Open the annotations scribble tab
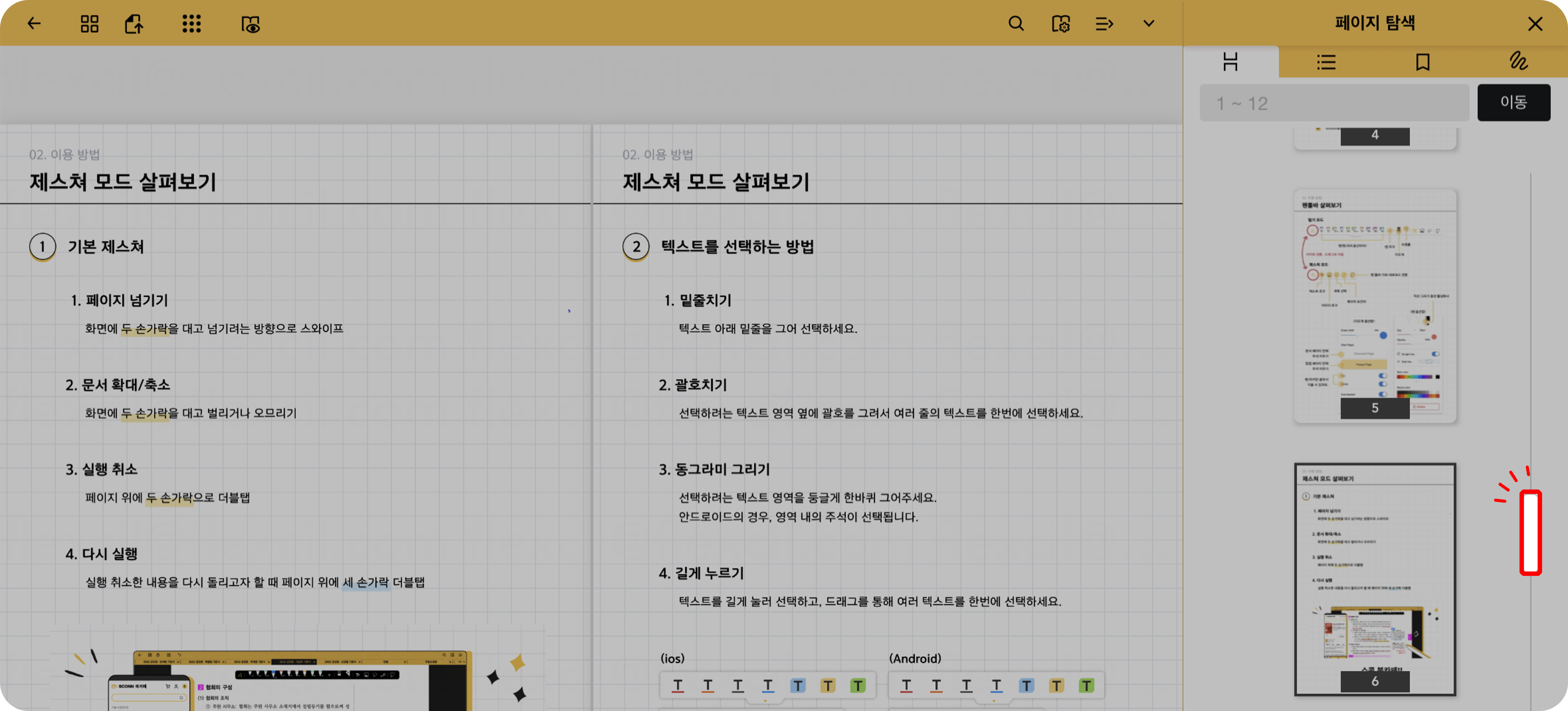1568x711 pixels. tap(1519, 62)
